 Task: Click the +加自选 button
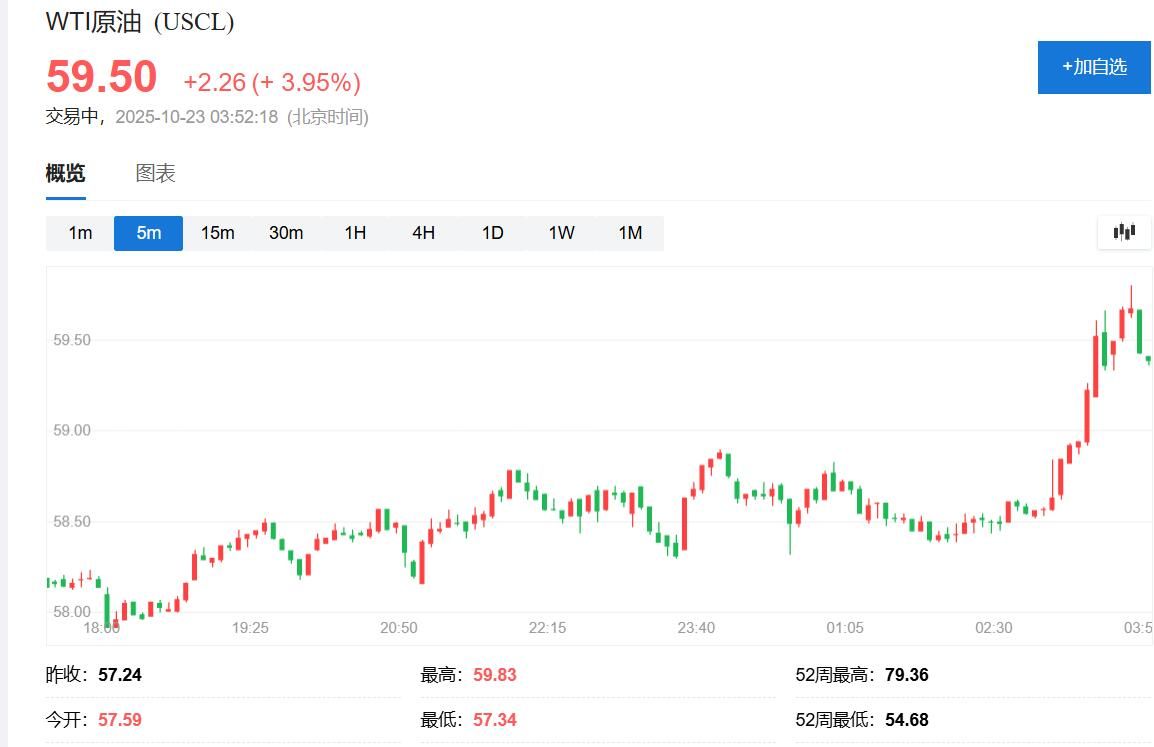click(1094, 68)
